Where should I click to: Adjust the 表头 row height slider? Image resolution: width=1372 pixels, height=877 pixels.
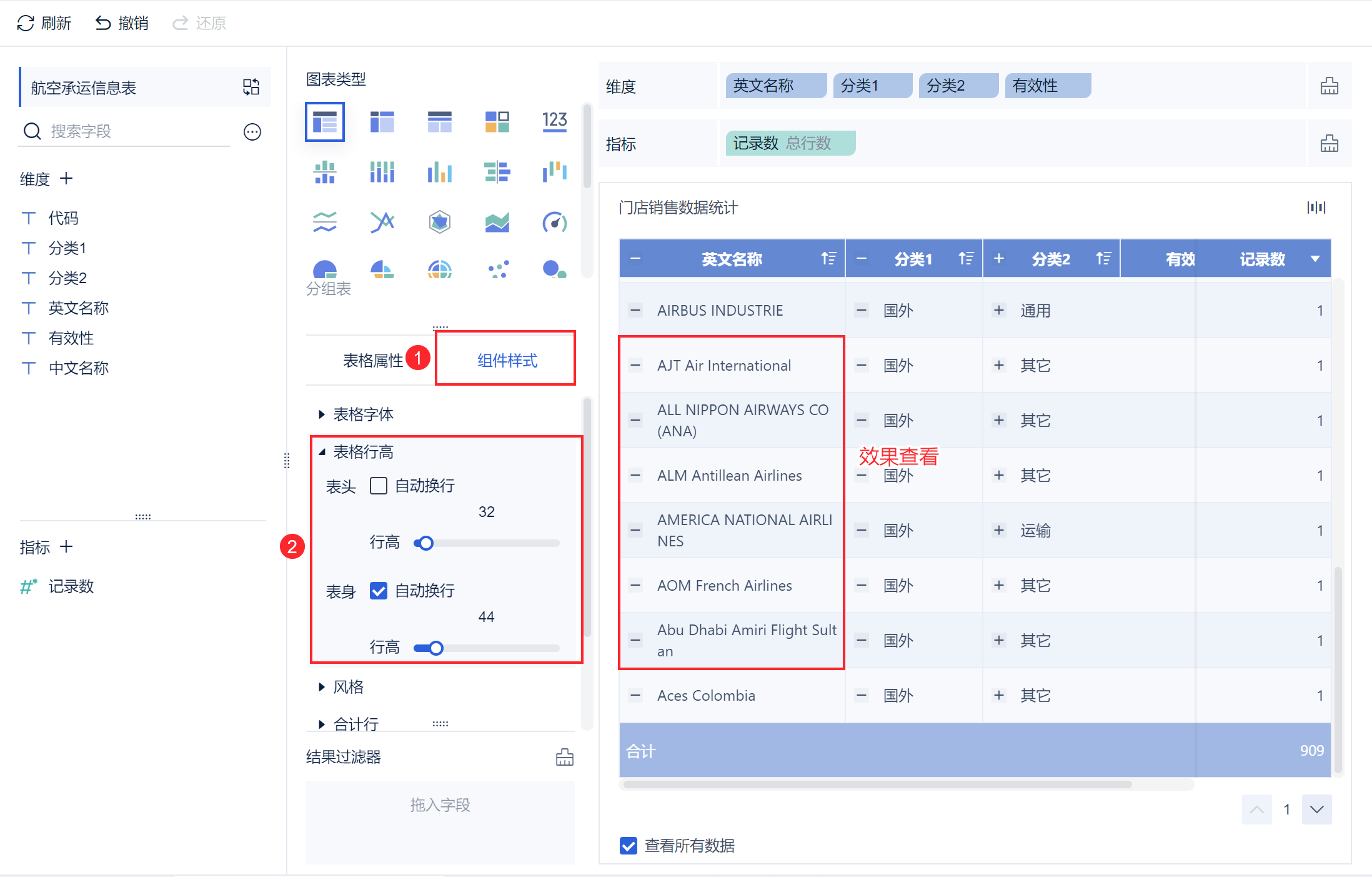pyautogui.click(x=425, y=543)
